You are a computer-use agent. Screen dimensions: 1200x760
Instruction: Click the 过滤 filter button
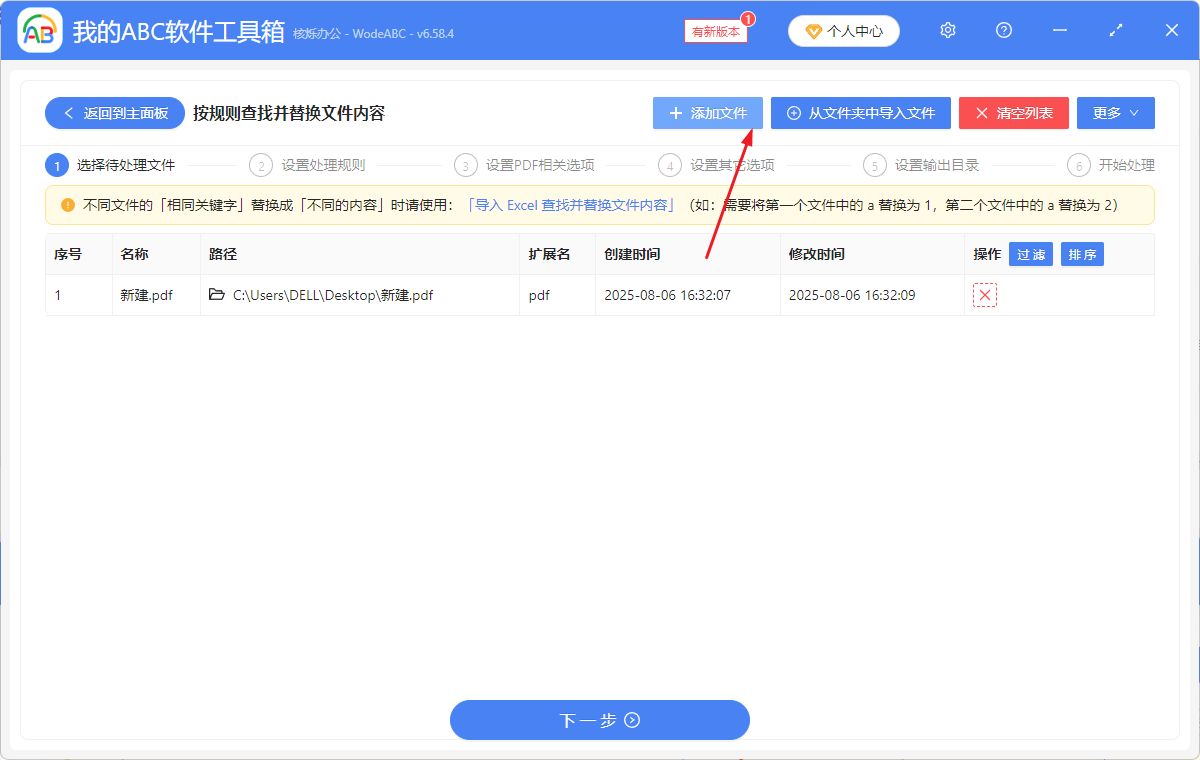point(1031,254)
